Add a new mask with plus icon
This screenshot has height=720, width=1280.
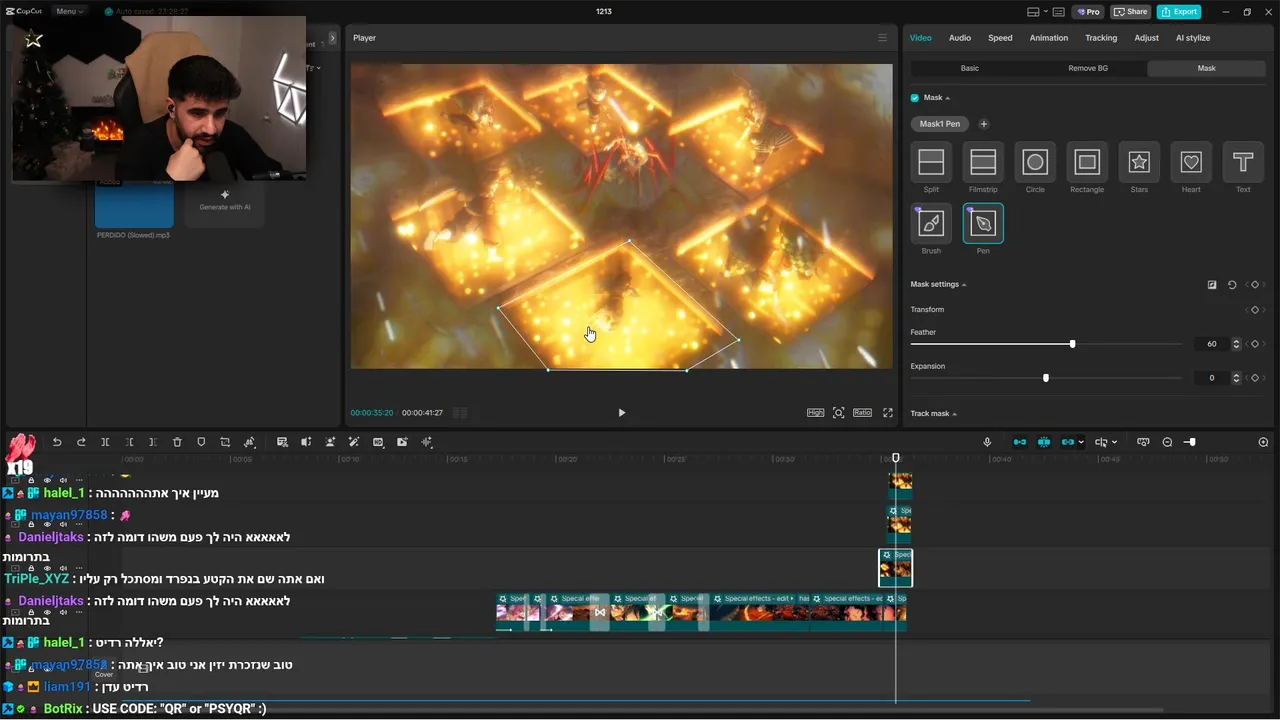[x=983, y=124]
